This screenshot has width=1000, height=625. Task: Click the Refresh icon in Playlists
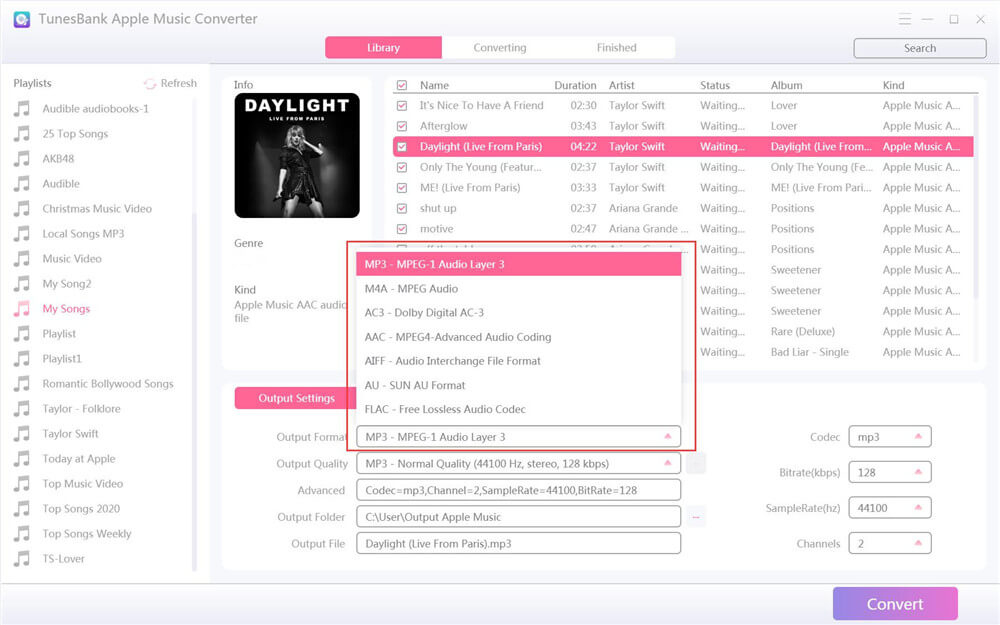(150, 84)
